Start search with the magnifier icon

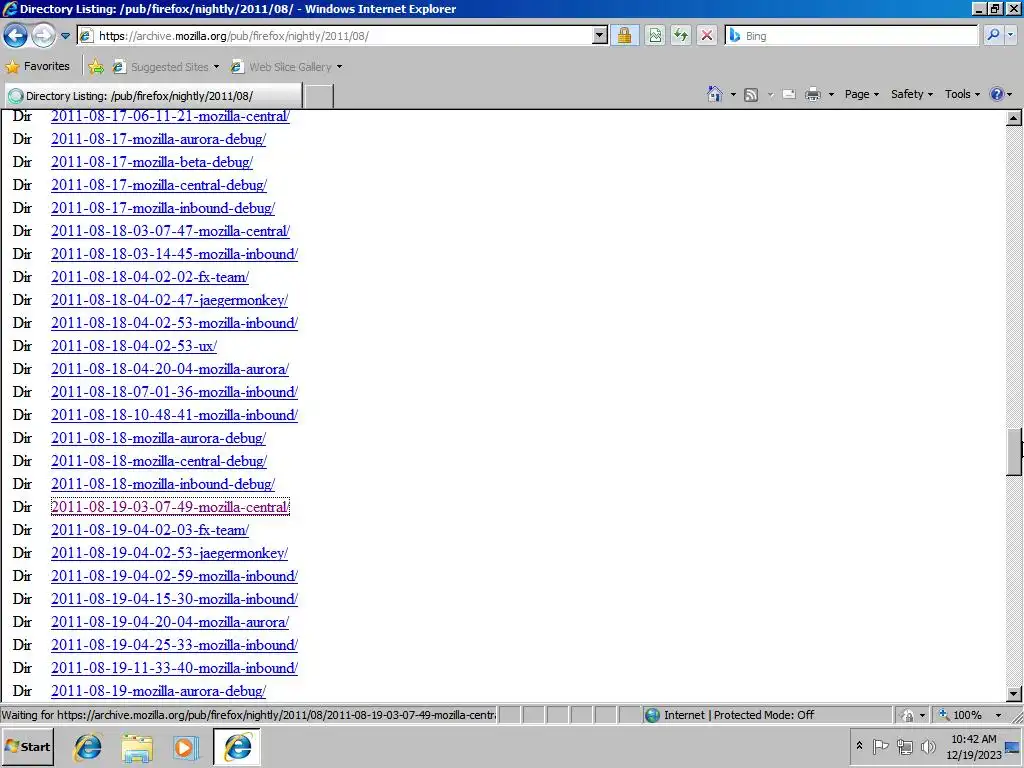(993, 35)
